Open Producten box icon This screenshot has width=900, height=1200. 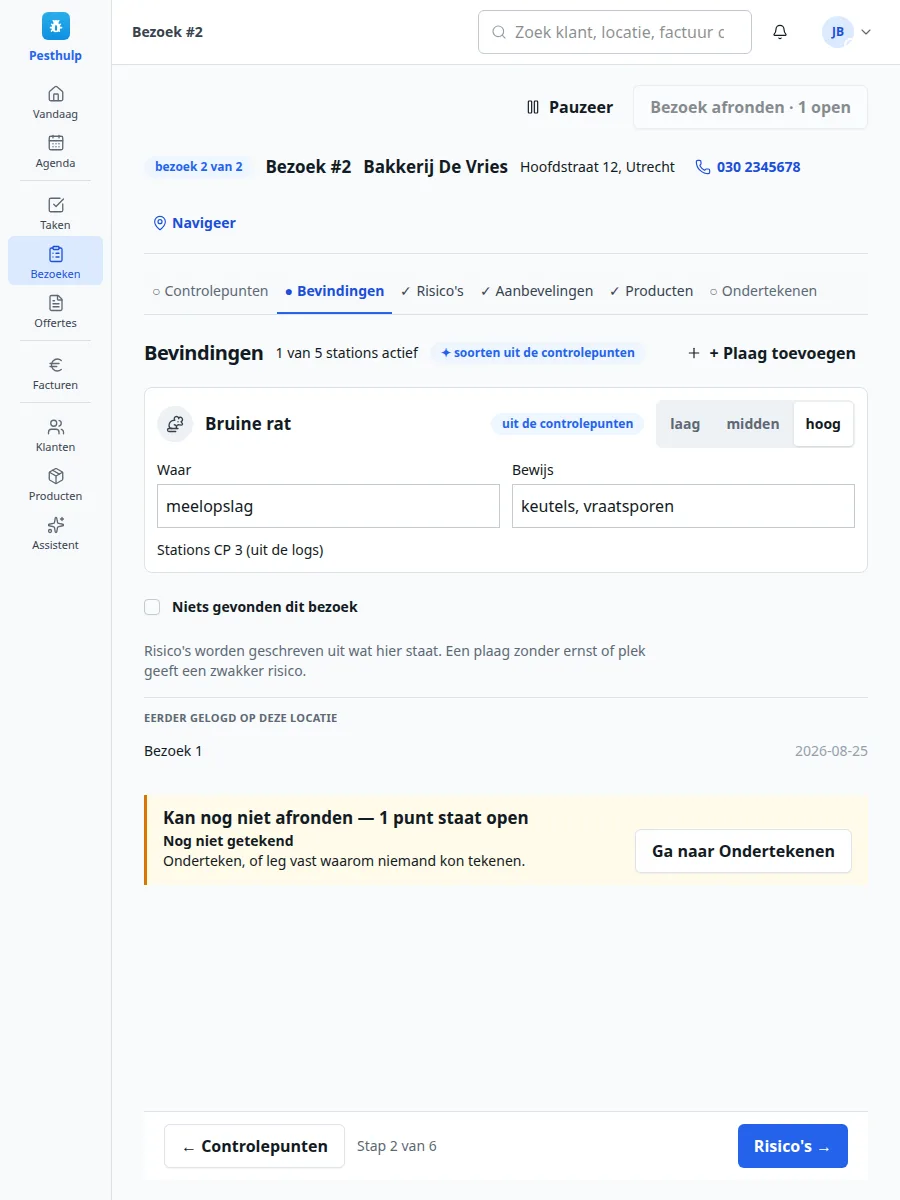56,476
